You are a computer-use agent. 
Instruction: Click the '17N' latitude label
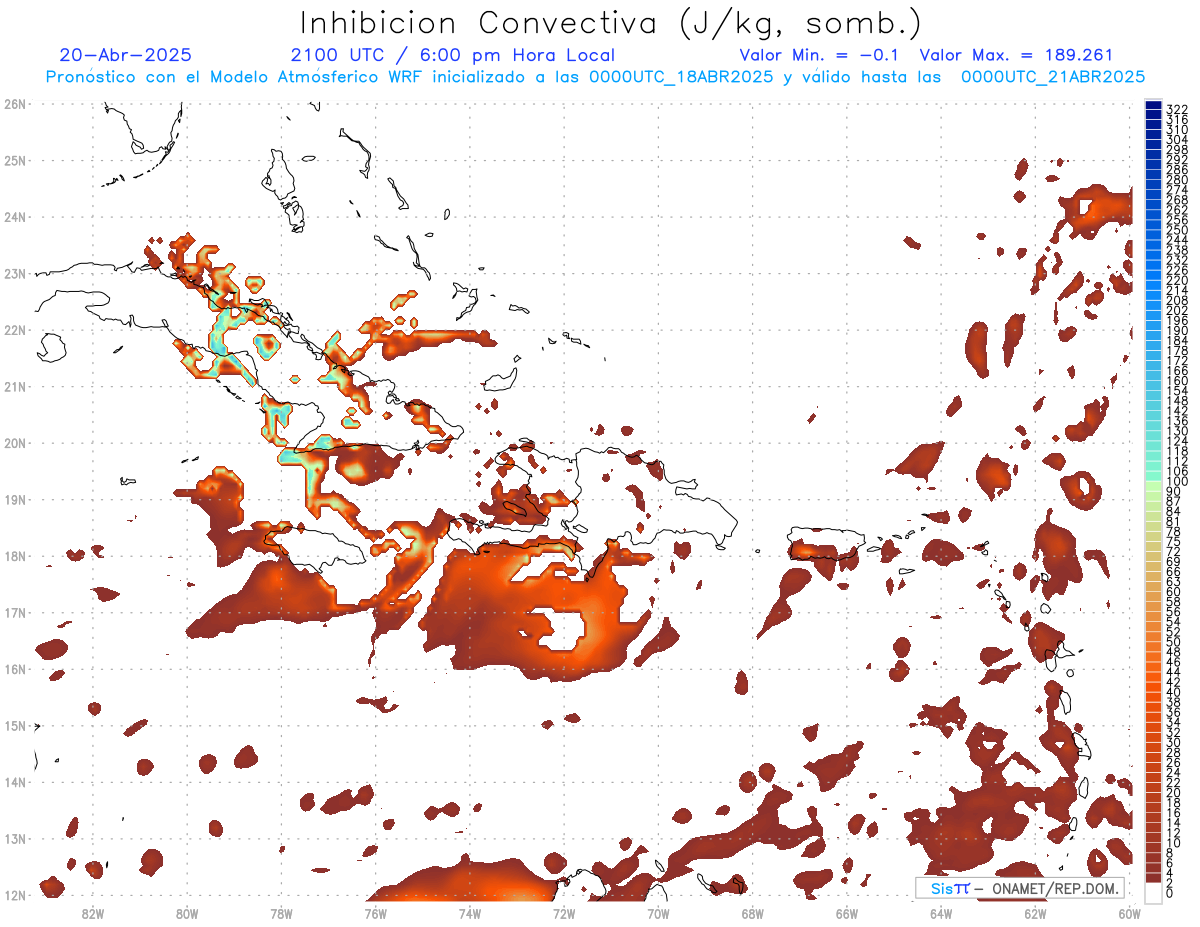(x=14, y=612)
